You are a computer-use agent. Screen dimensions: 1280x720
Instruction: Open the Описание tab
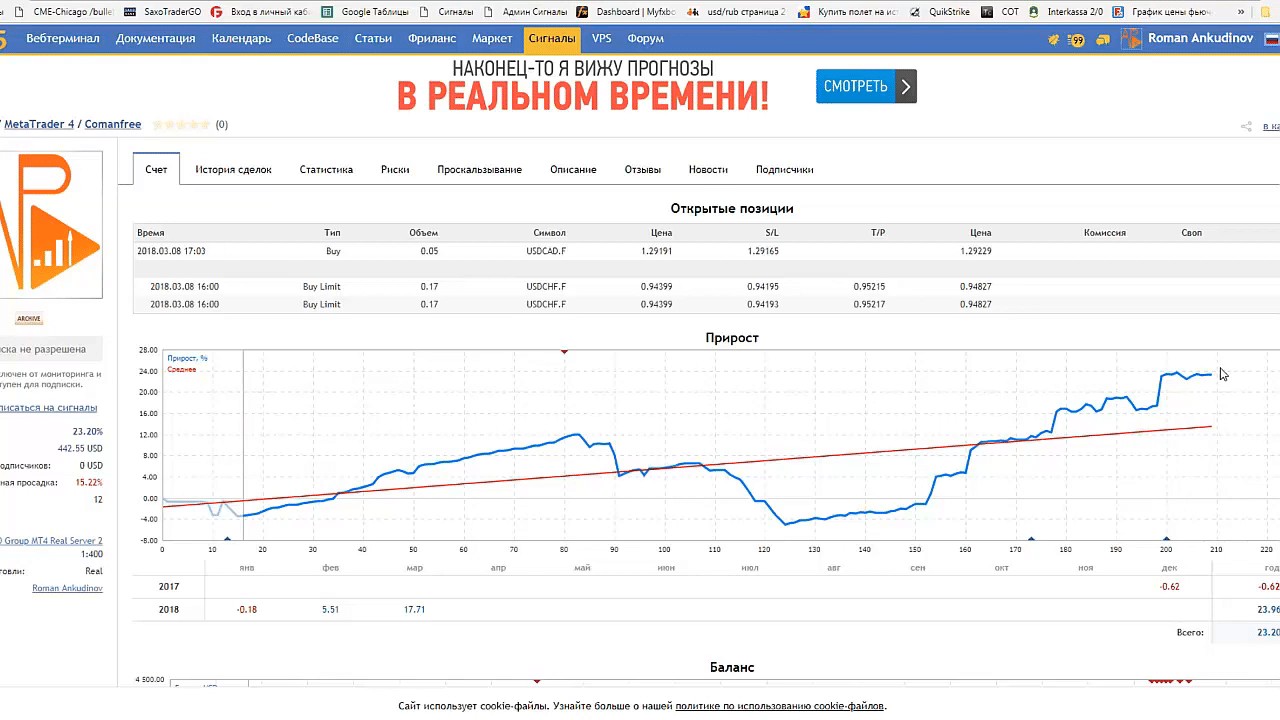pos(573,170)
